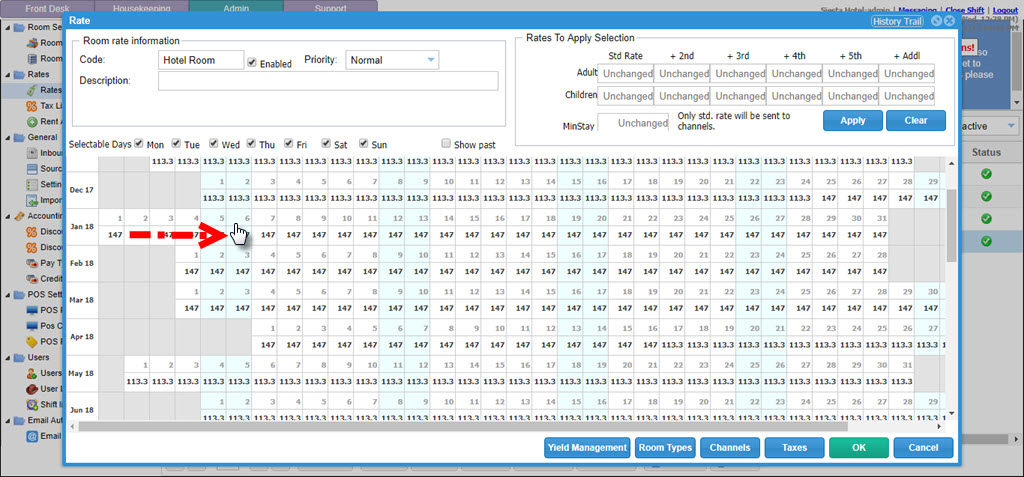Click the POS Sett… folder icon
This screenshot has width=1024, height=477.
coord(19,294)
